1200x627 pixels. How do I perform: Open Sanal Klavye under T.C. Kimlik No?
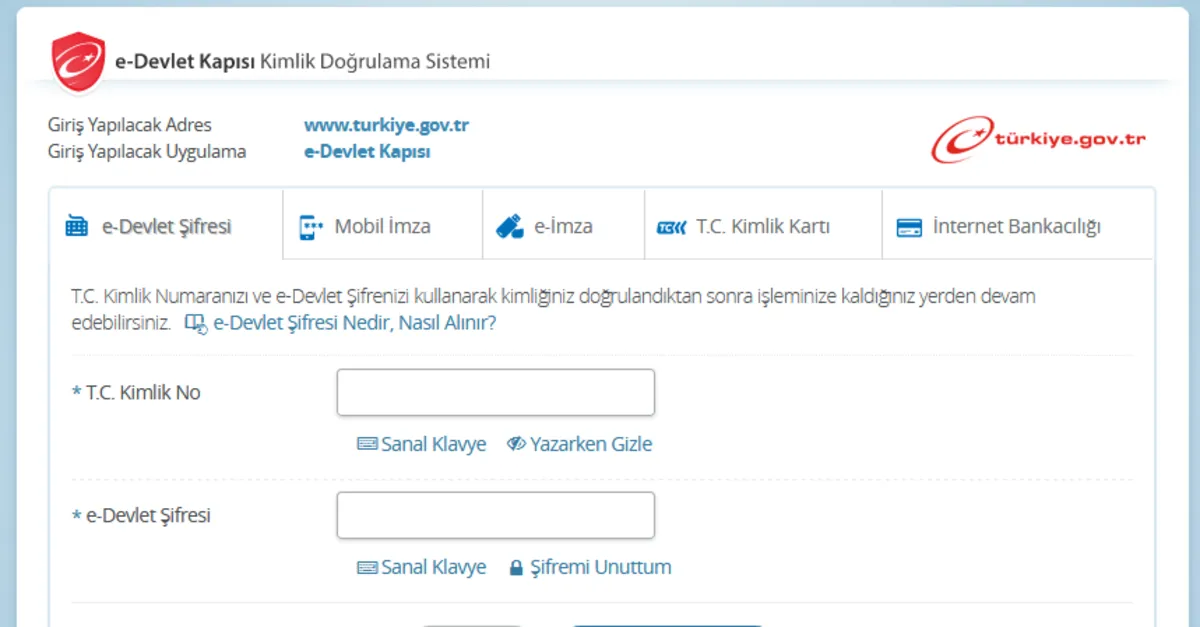422,444
